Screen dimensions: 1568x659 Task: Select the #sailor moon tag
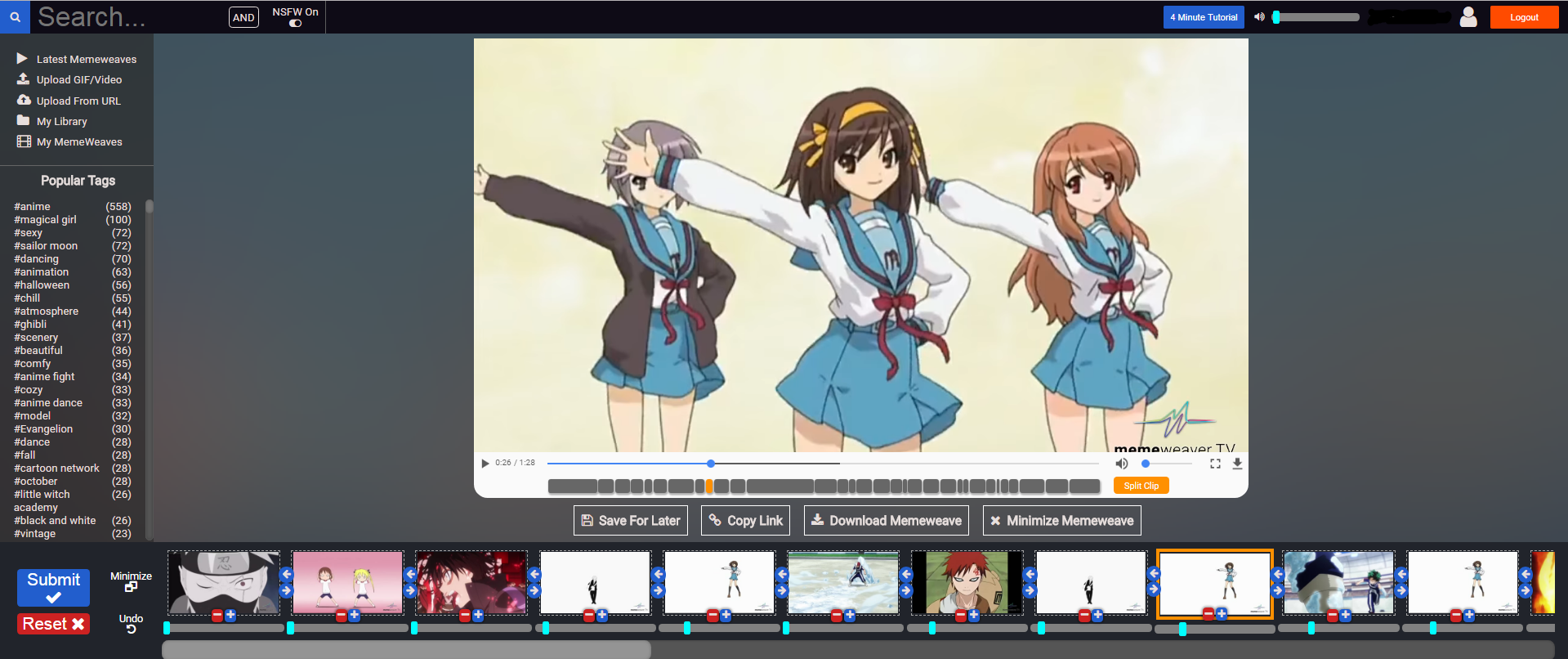click(x=46, y=246)
